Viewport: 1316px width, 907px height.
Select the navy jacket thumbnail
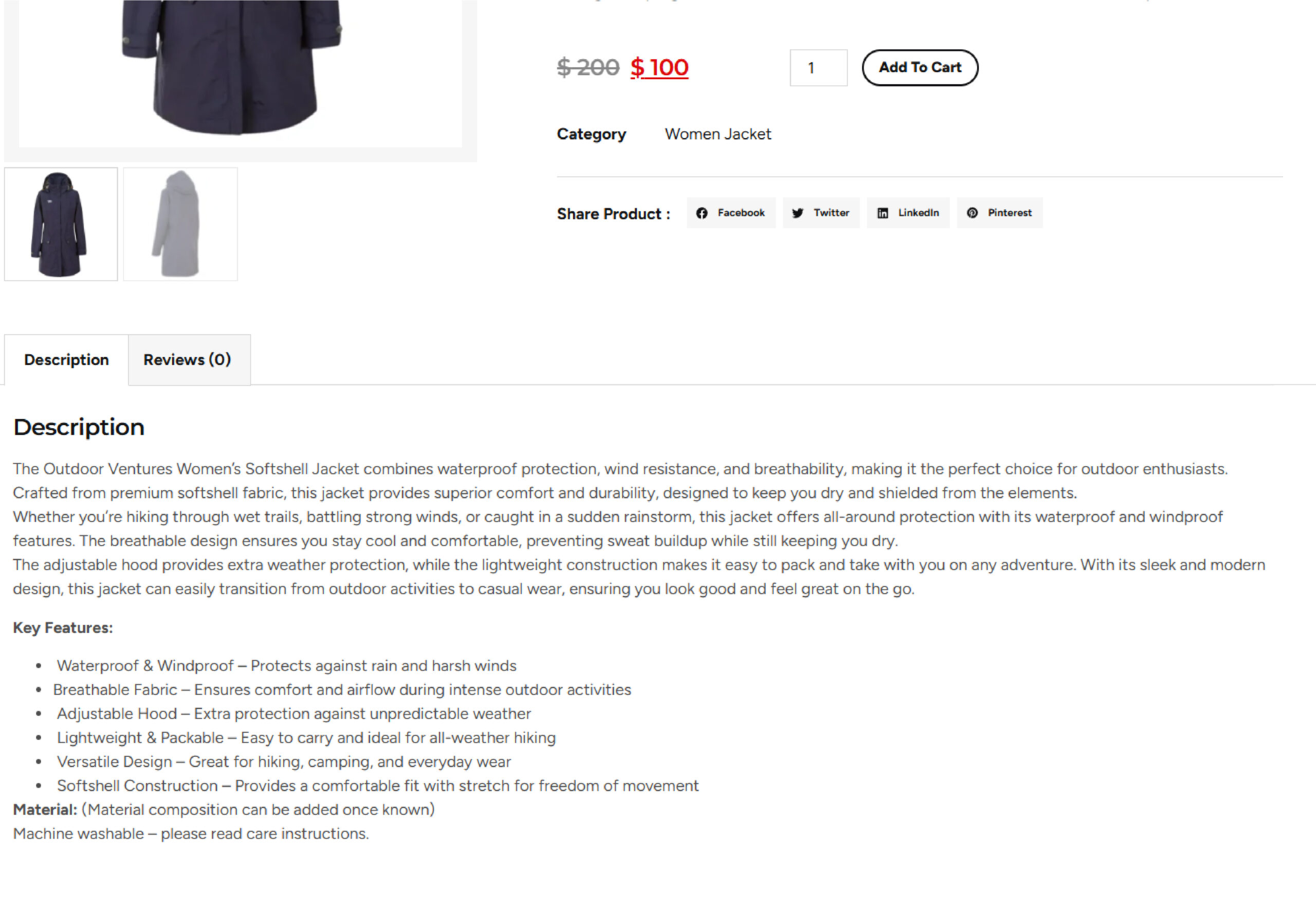point(61,224)
